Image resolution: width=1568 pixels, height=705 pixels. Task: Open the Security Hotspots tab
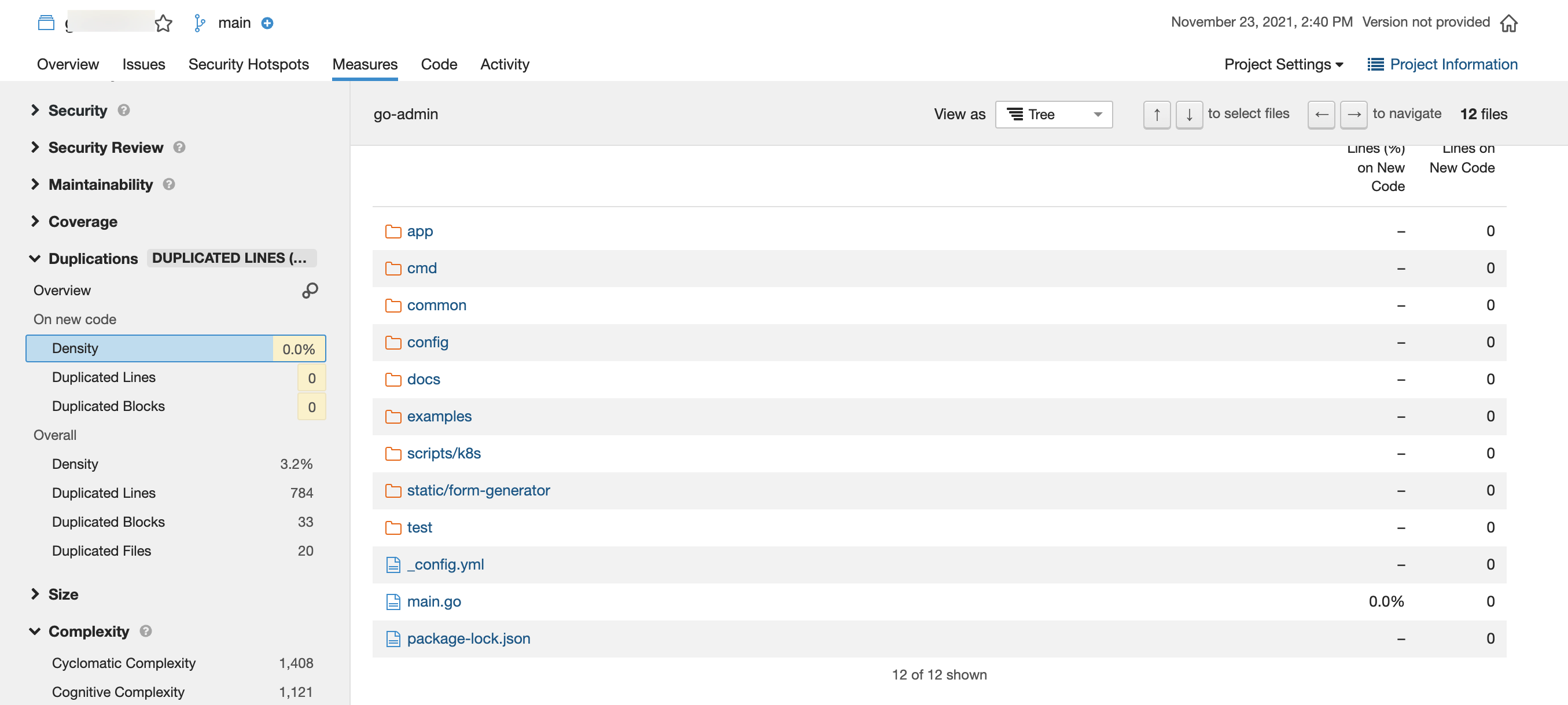[x=248, y=64]
